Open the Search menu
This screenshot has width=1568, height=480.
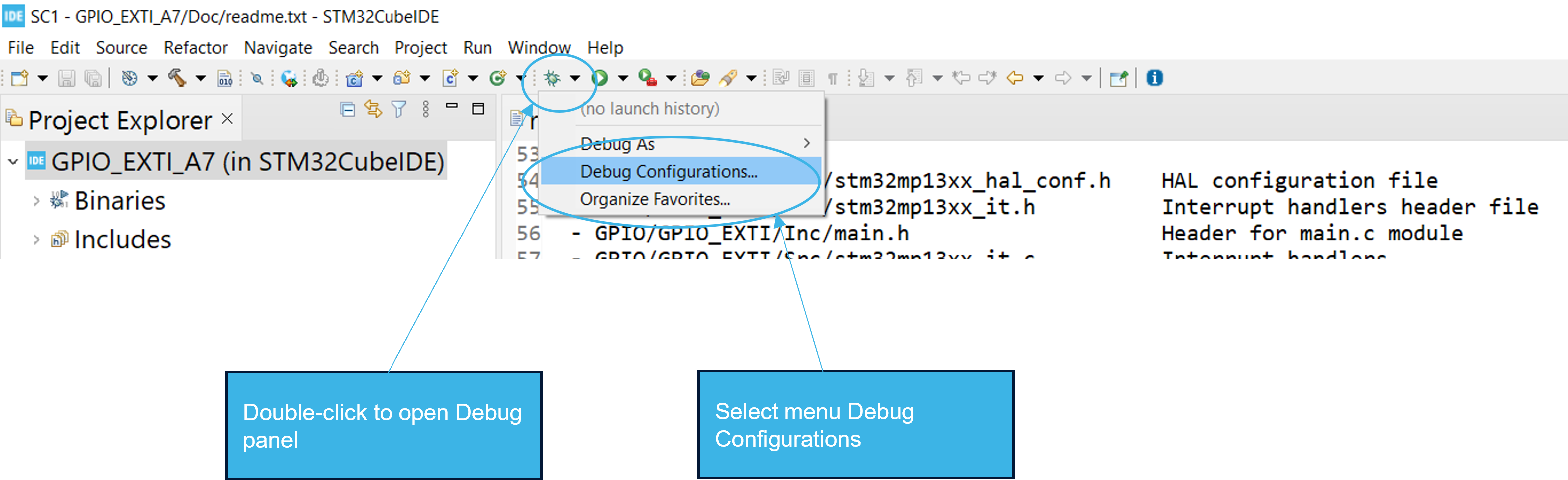click(353, 47)
